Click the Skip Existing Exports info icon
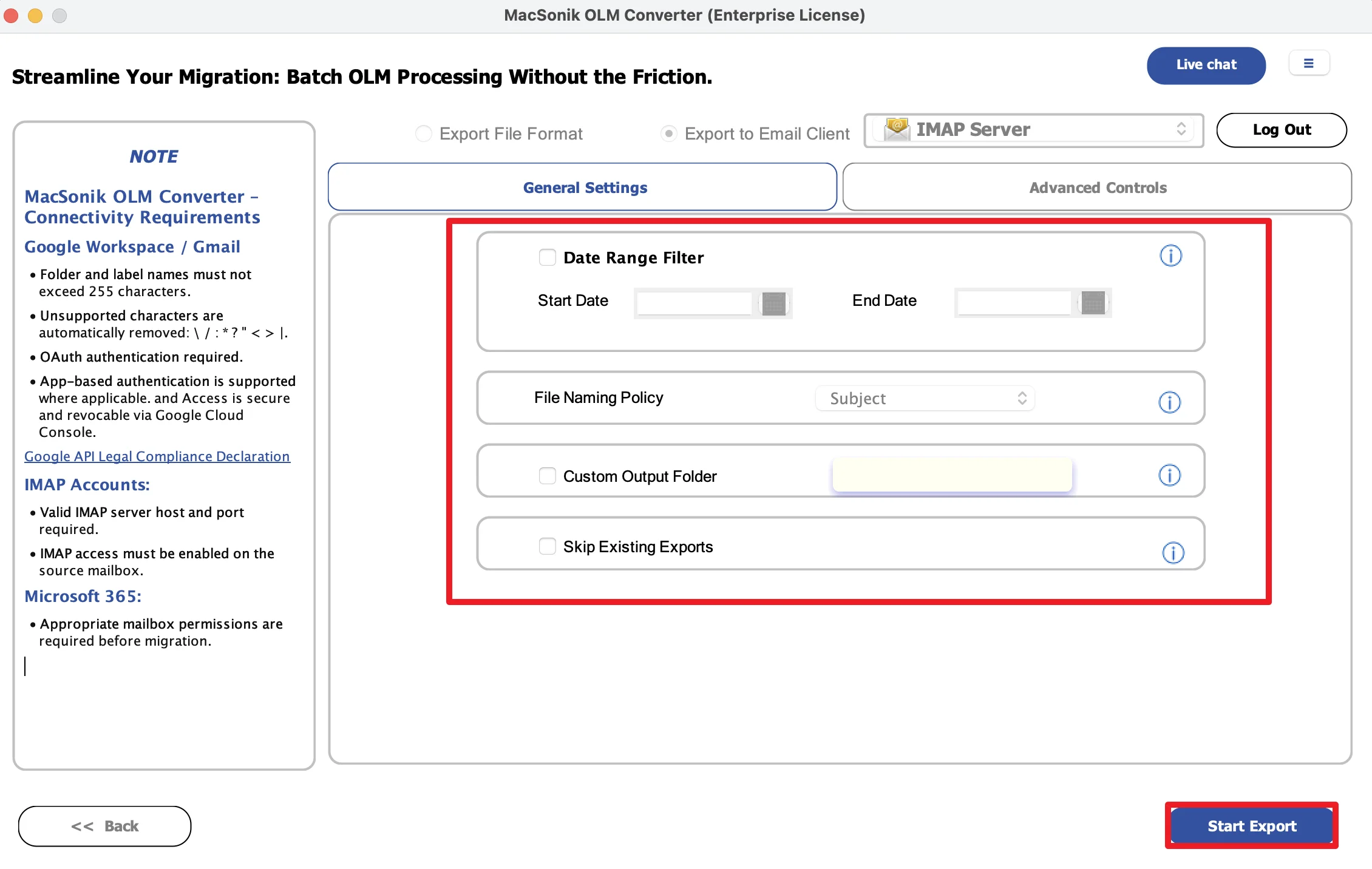This screenshot has height=869, width=1372. [x=1173, y=552]
